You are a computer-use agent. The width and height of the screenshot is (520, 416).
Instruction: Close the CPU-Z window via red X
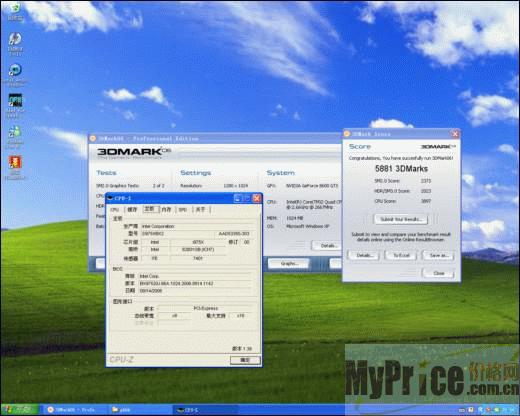(x=256, y=198)
